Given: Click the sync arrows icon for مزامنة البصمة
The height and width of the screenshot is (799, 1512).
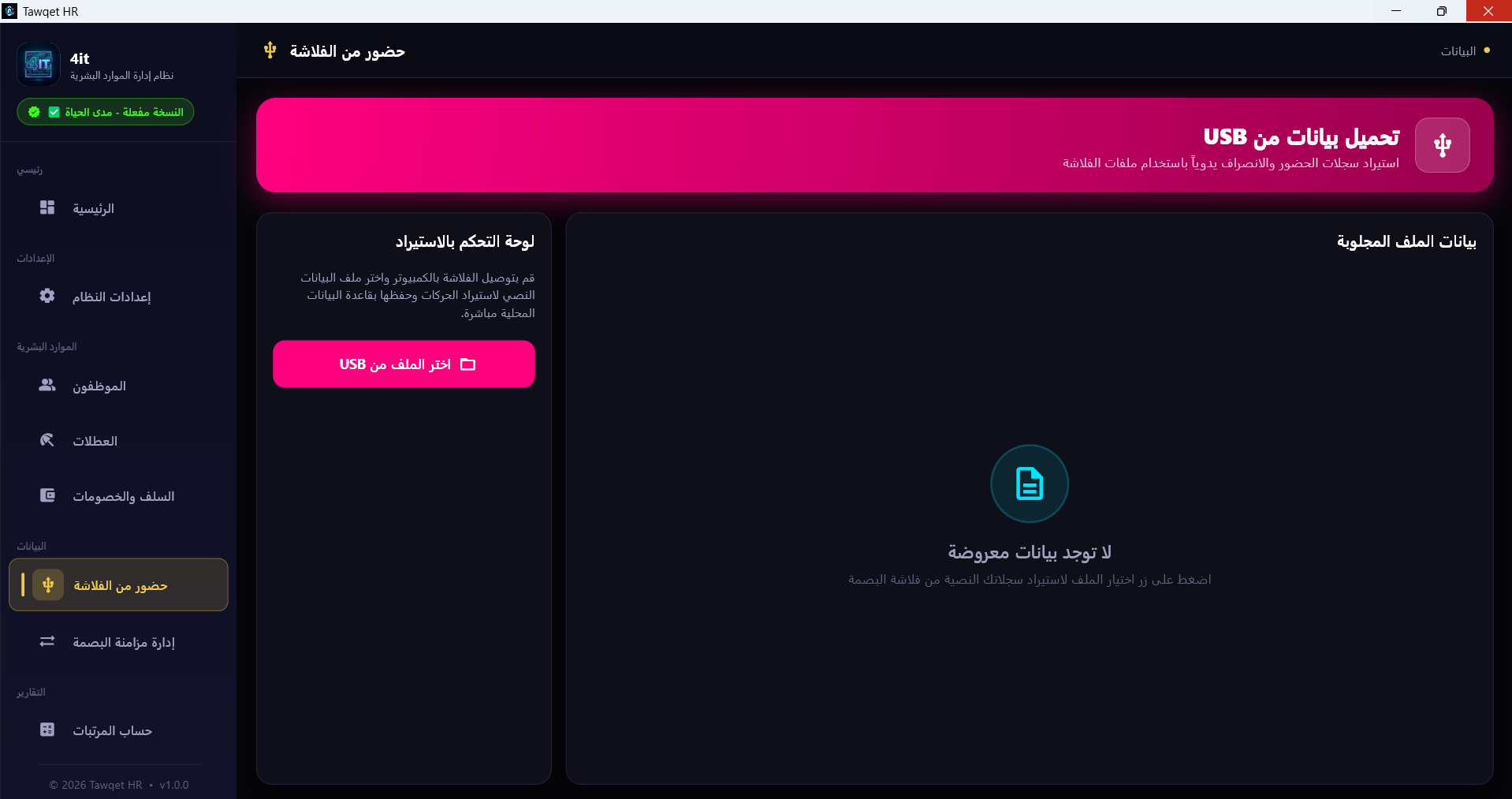Looking at the screenshot, I should point(47,641).
